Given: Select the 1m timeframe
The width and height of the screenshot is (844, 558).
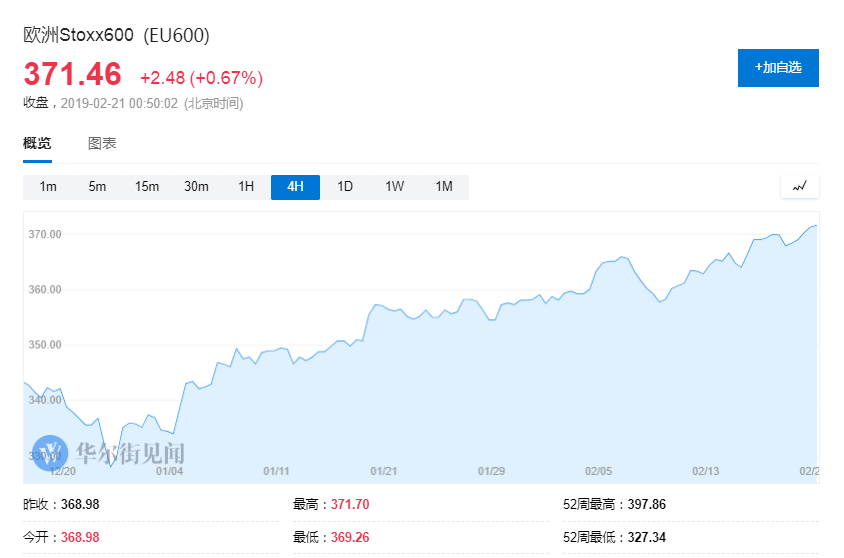Looking at the screenshot, I should coord(48,187).
